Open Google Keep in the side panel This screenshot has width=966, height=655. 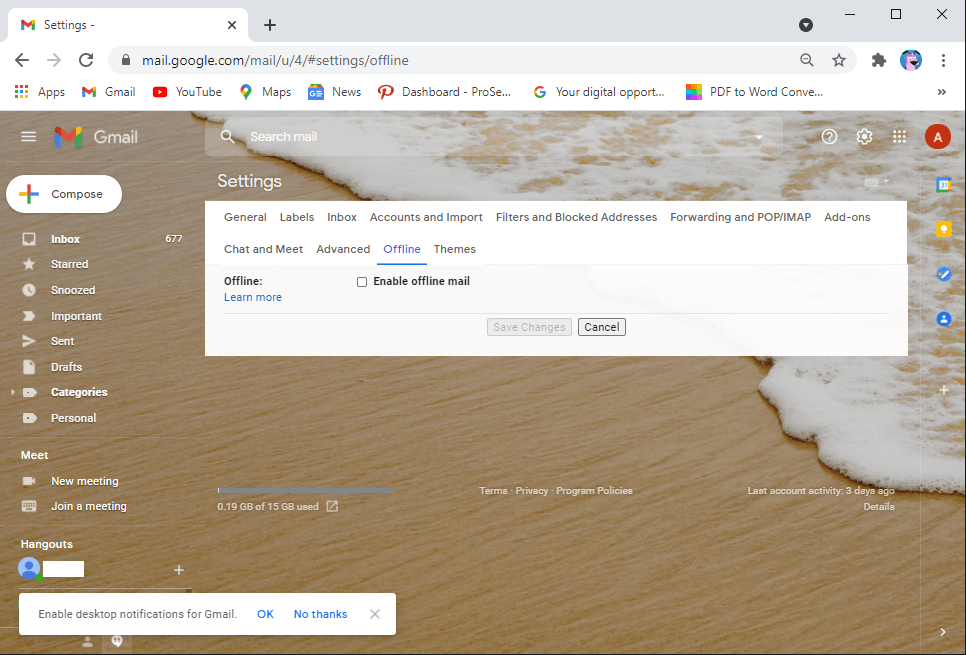tap(944, 229)
